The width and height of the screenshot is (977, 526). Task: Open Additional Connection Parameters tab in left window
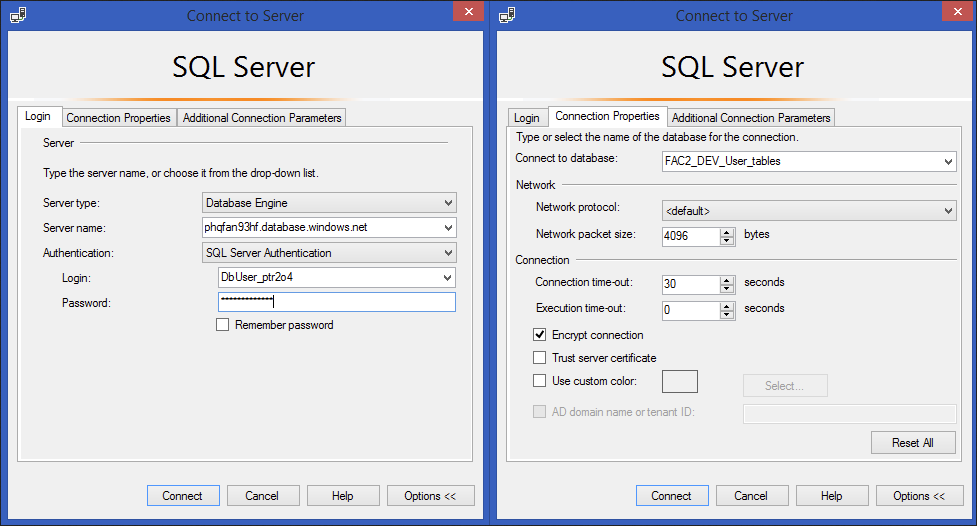click(262, 118)
